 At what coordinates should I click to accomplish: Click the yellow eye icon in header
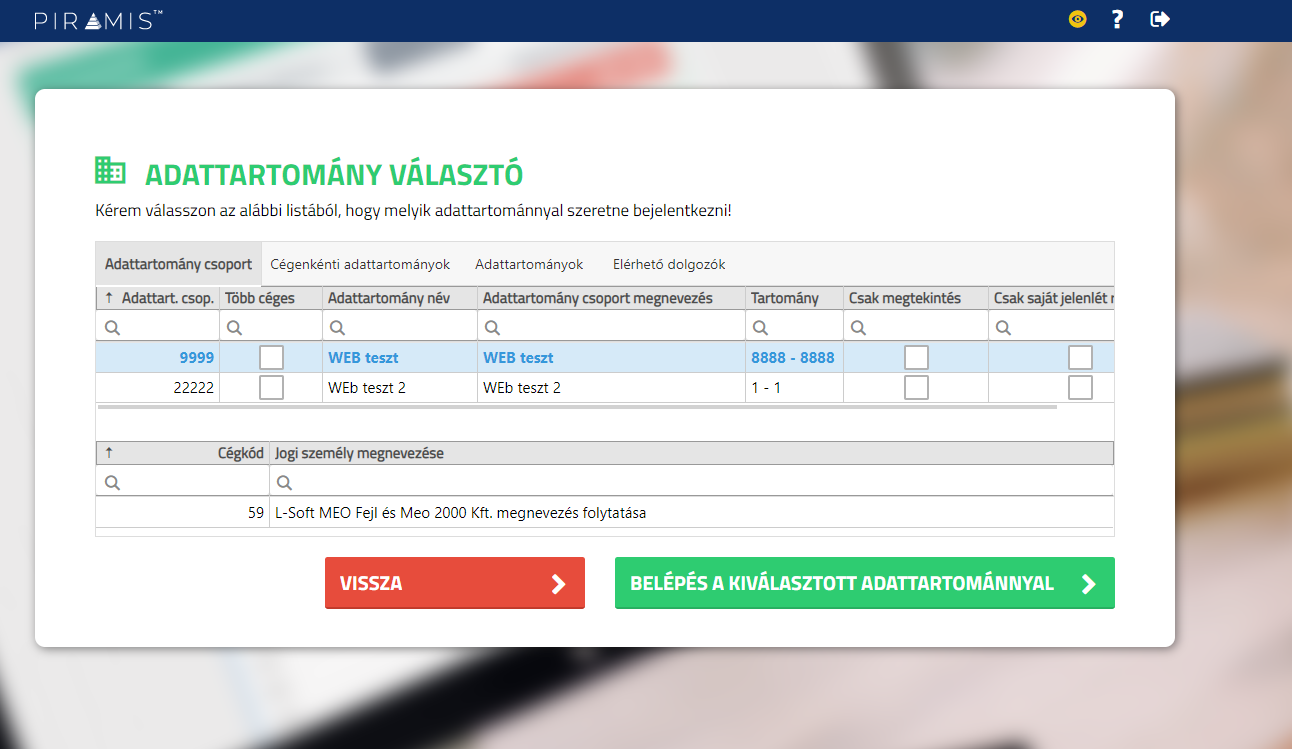point(1077,19)
